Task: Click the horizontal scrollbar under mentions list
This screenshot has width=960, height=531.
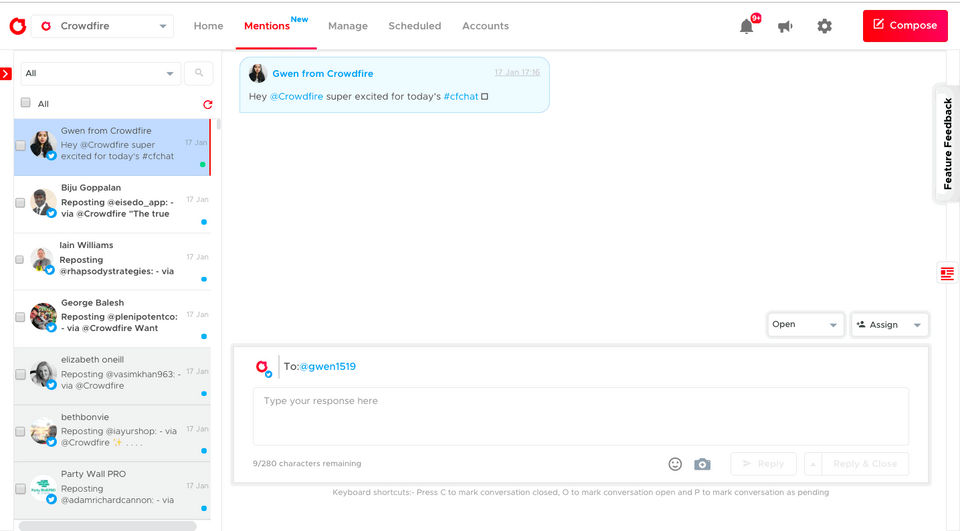Action: [x=108, y=526]
